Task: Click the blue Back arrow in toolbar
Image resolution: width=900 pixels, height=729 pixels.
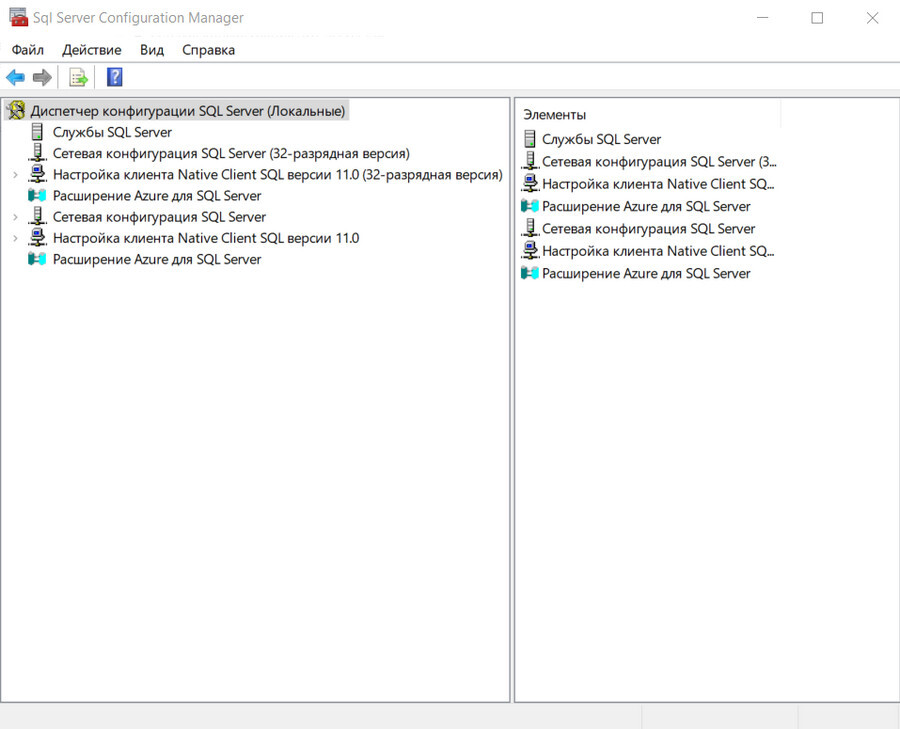Action: [x=15, y=77]
